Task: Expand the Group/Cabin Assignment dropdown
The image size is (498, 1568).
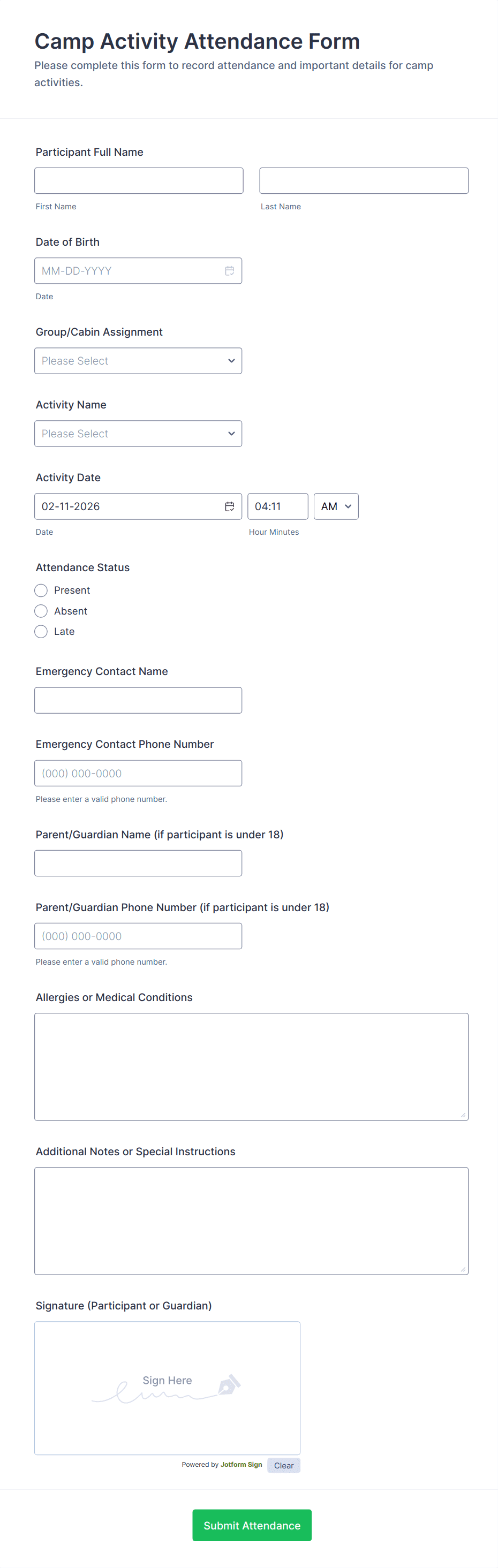Action: 138,361
